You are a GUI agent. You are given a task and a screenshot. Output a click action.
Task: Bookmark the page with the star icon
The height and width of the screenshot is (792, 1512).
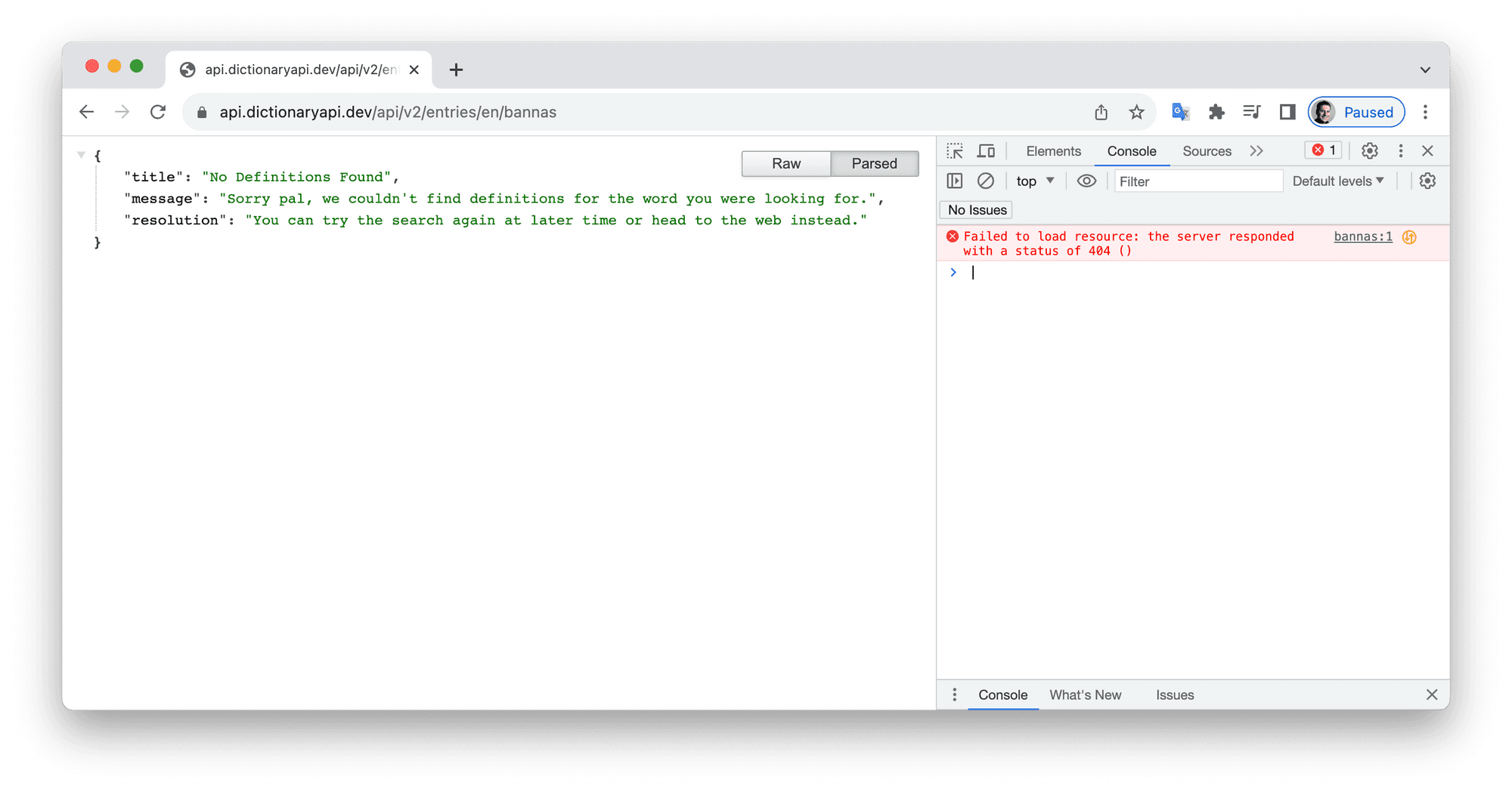(x=1136, y=112)
